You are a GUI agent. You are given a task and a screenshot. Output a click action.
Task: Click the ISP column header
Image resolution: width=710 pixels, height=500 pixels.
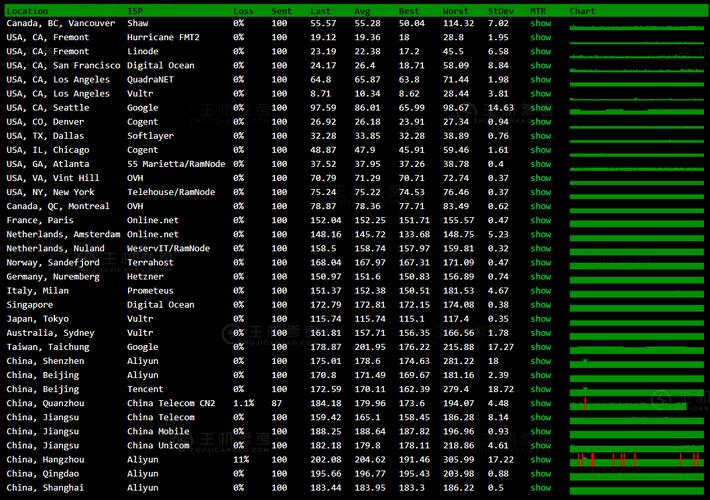coord(135,11)
